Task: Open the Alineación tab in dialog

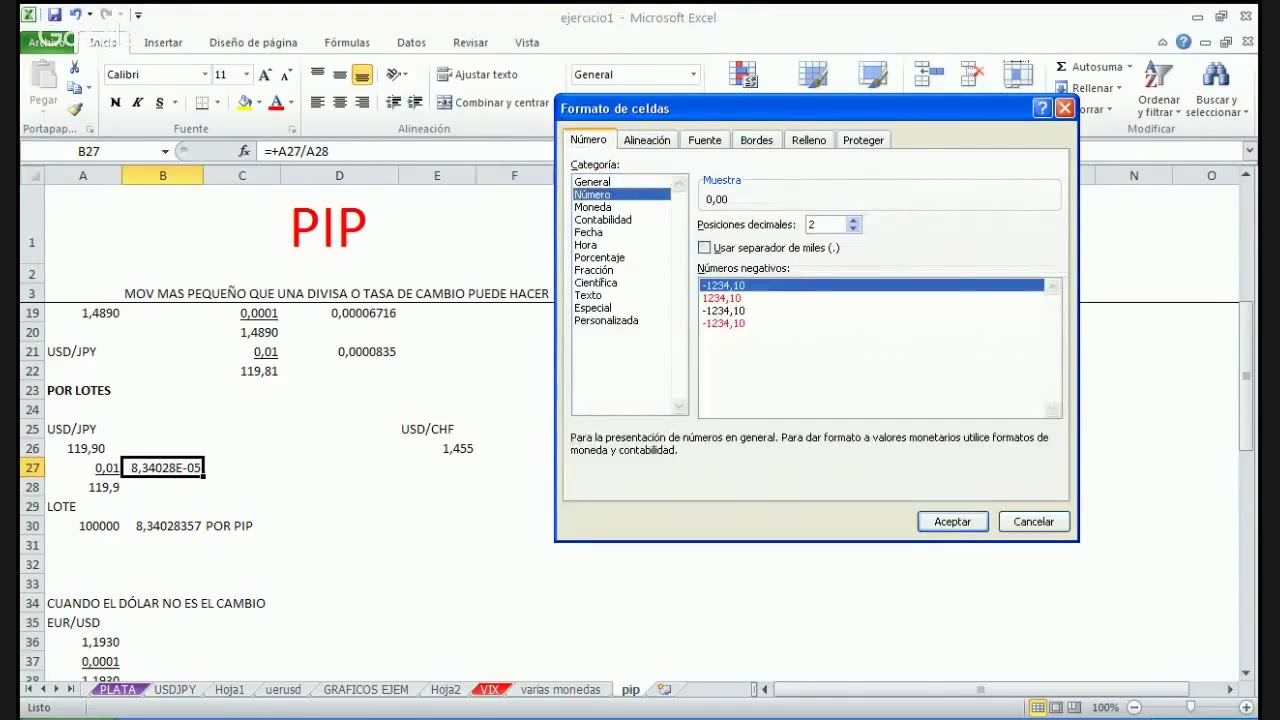Action: tap(647, 140)
